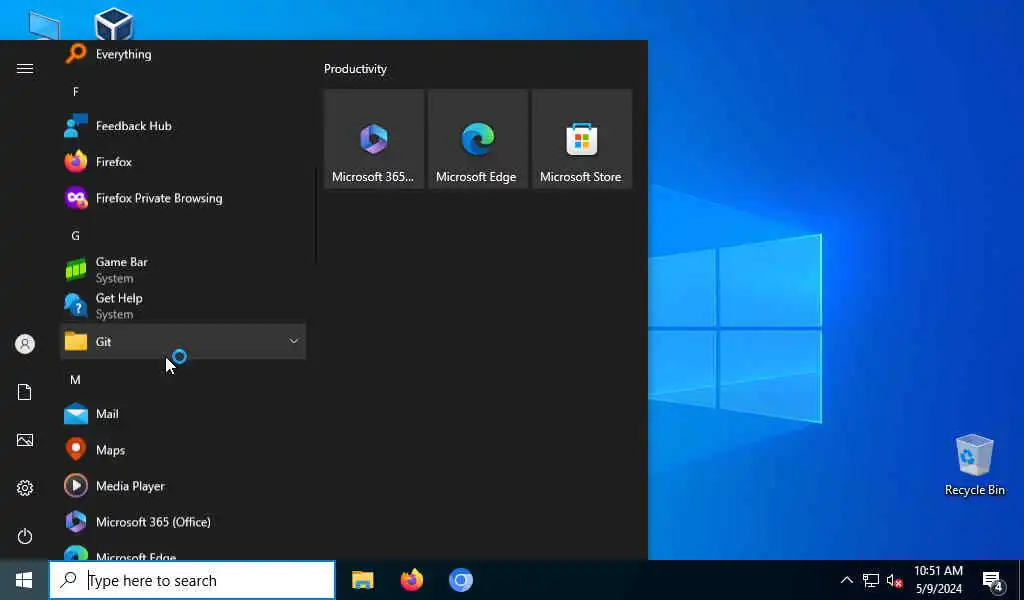Open the Git folder entry
Viewport: 1024px width, 600px height.
pyautogui.click(x=183, y=341)
